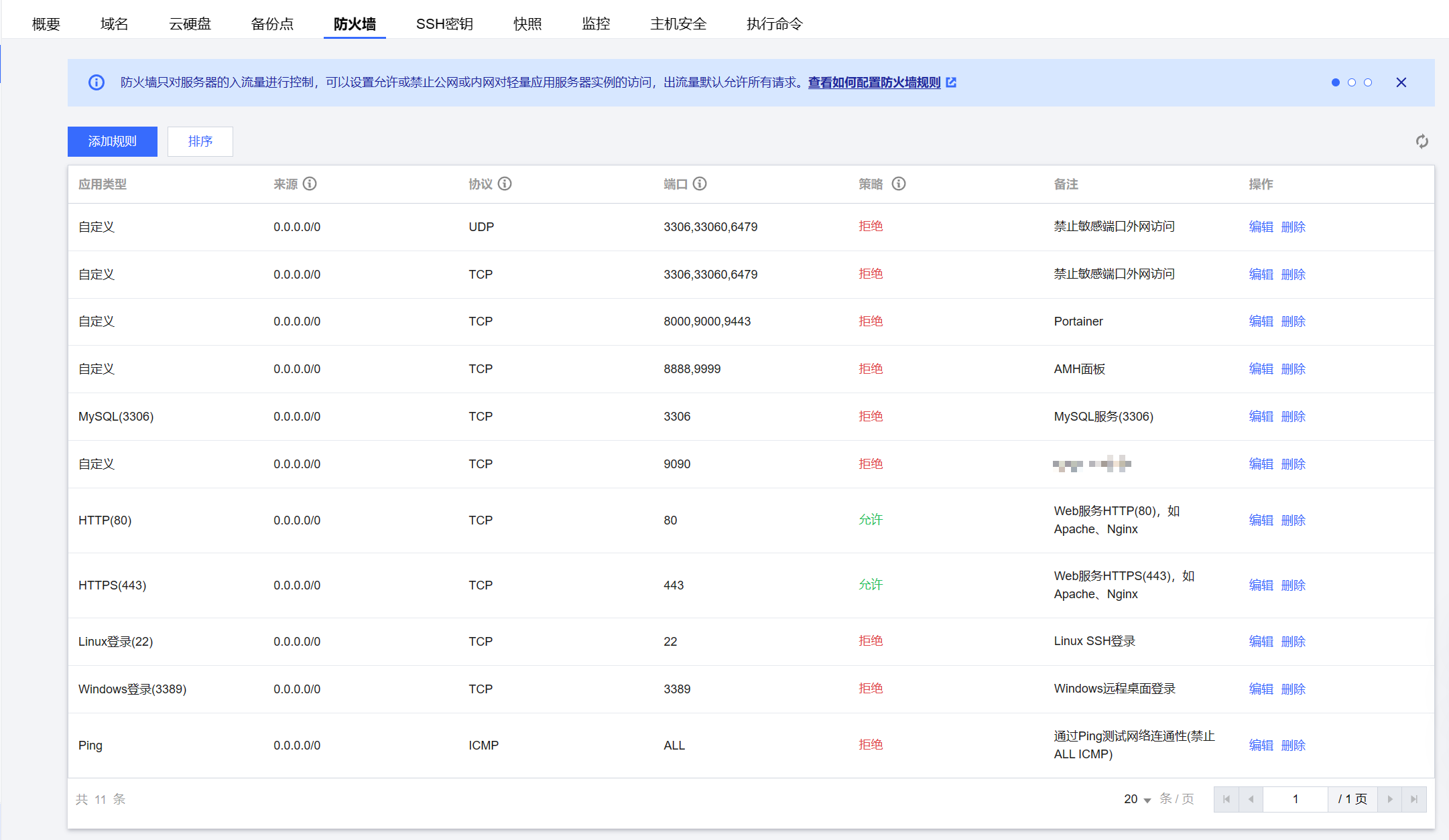Select the first banner carousel dot
Screen dimensions: 1449x840
(1336, 82)
